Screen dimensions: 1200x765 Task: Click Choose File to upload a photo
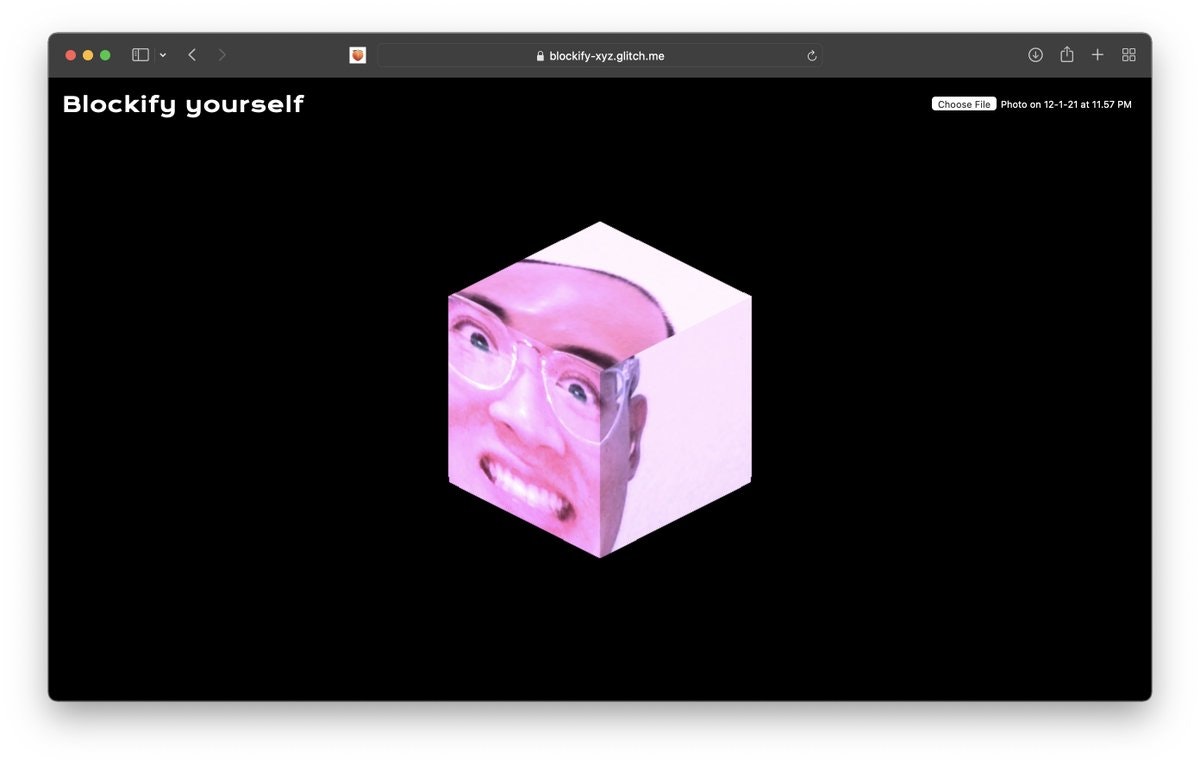click(963, 104)
